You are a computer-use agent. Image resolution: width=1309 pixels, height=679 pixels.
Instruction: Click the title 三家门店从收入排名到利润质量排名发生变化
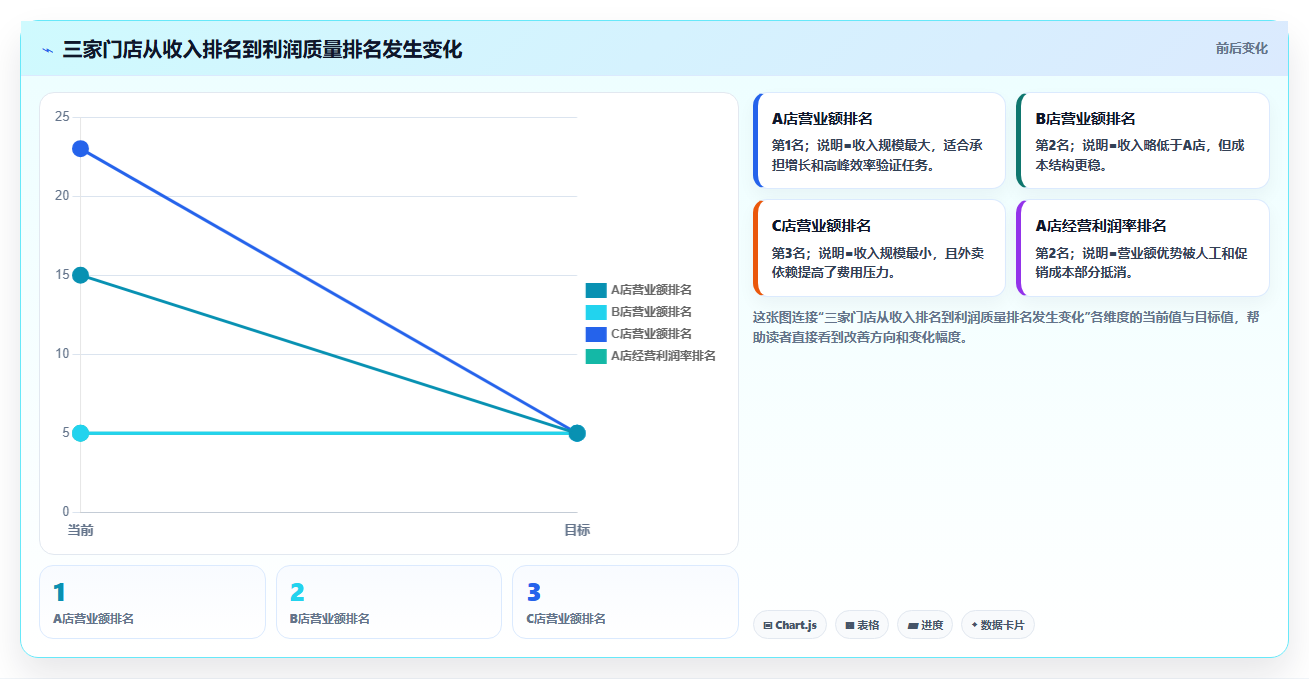(x=262, y=50)
